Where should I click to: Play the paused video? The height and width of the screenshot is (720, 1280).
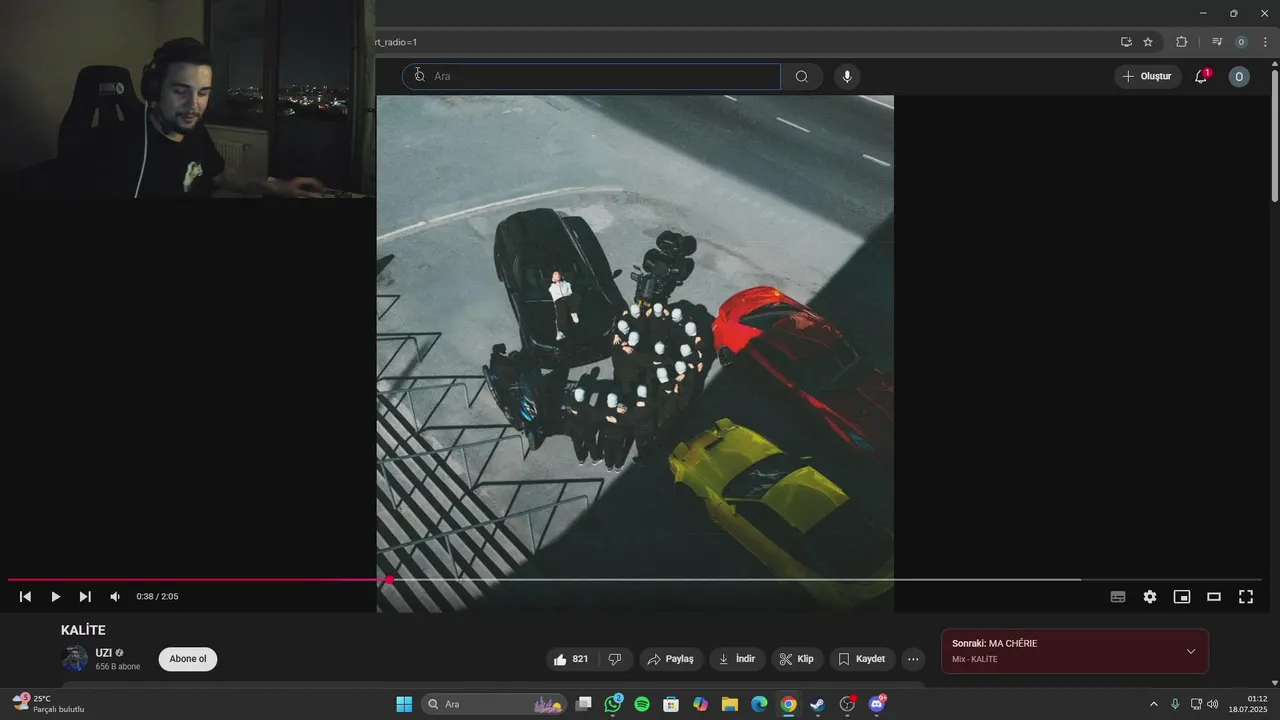[56, 597]
